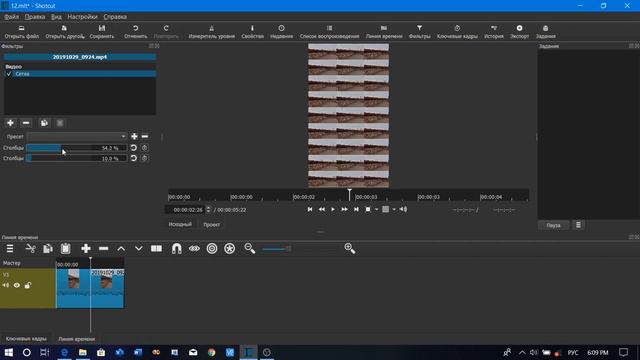Open the timeline hamburger menu
Viewport: 640px width, 360px height.
tap(10, 249)
